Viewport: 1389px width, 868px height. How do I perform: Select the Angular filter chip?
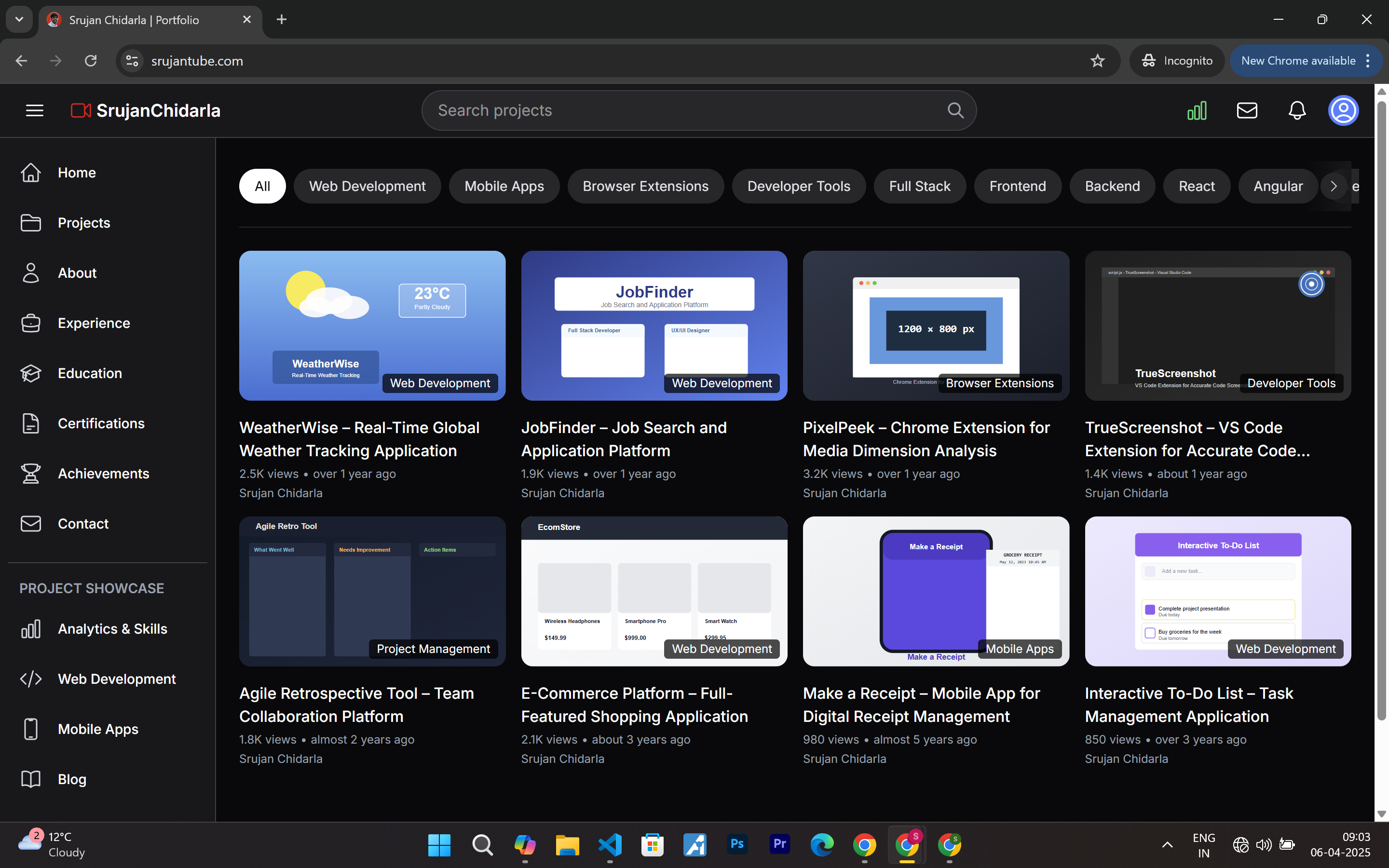(x=1278, y=186)
